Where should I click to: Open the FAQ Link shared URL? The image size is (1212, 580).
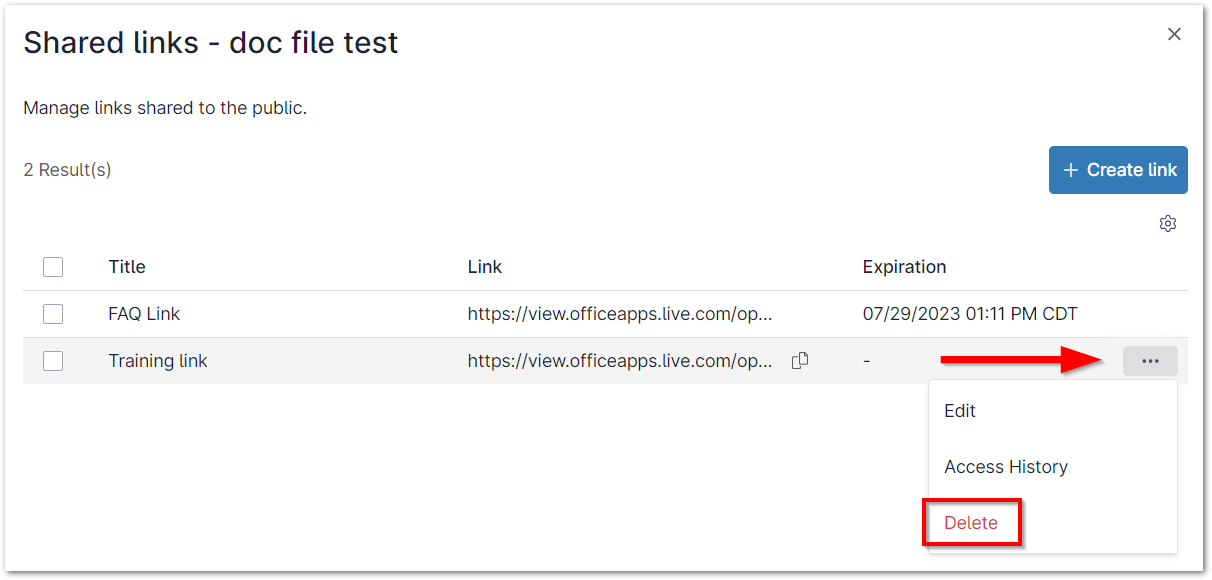(618, 313)
